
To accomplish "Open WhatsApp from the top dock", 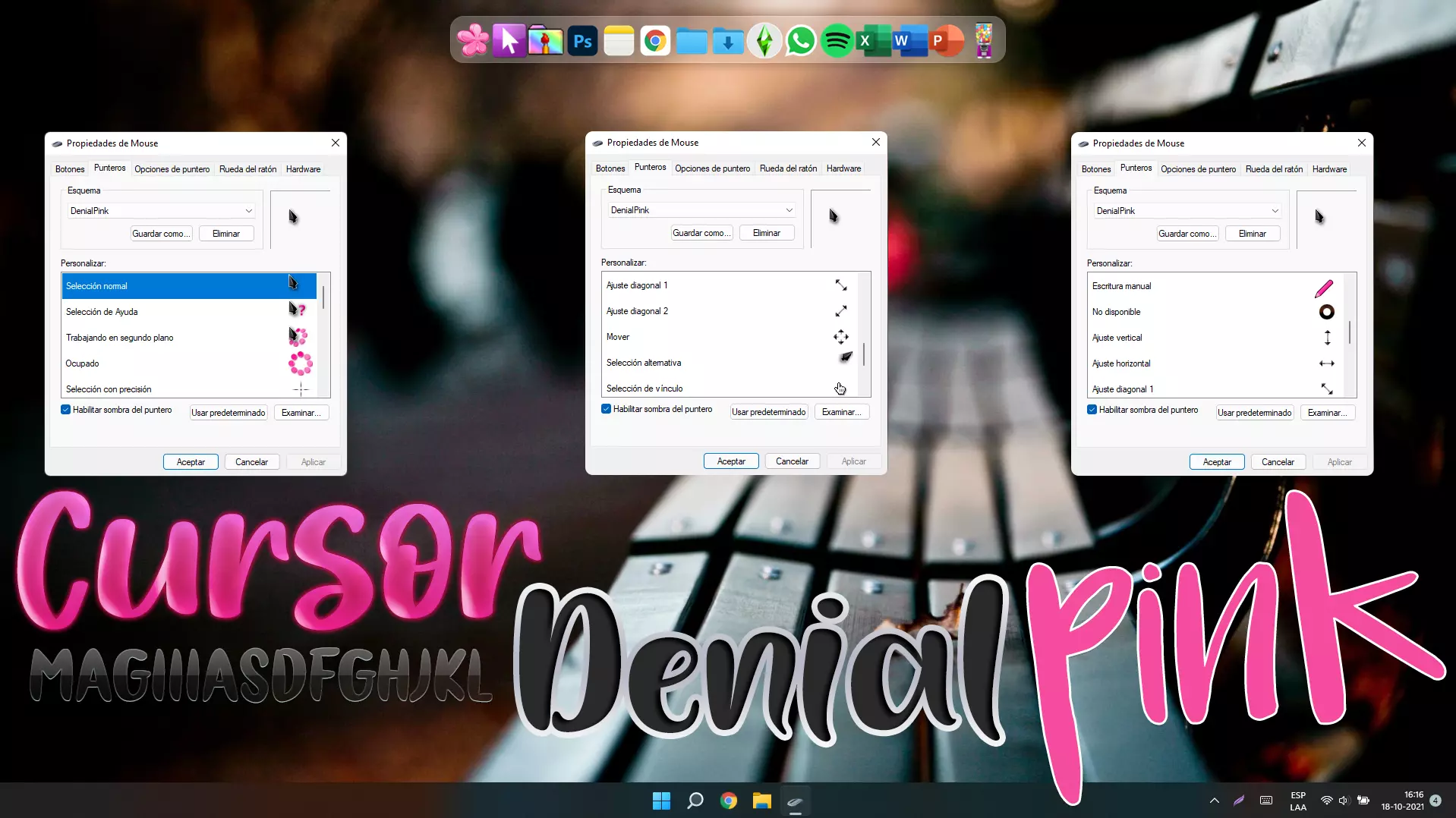I will [801, 40].
